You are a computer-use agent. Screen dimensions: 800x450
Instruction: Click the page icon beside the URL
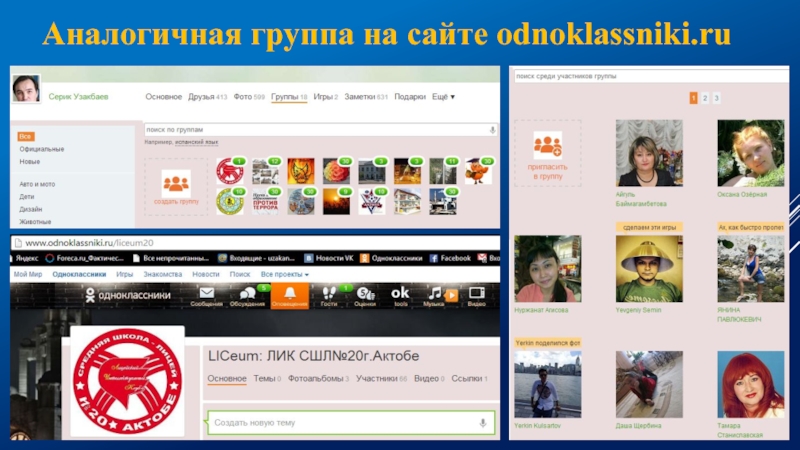18,243
